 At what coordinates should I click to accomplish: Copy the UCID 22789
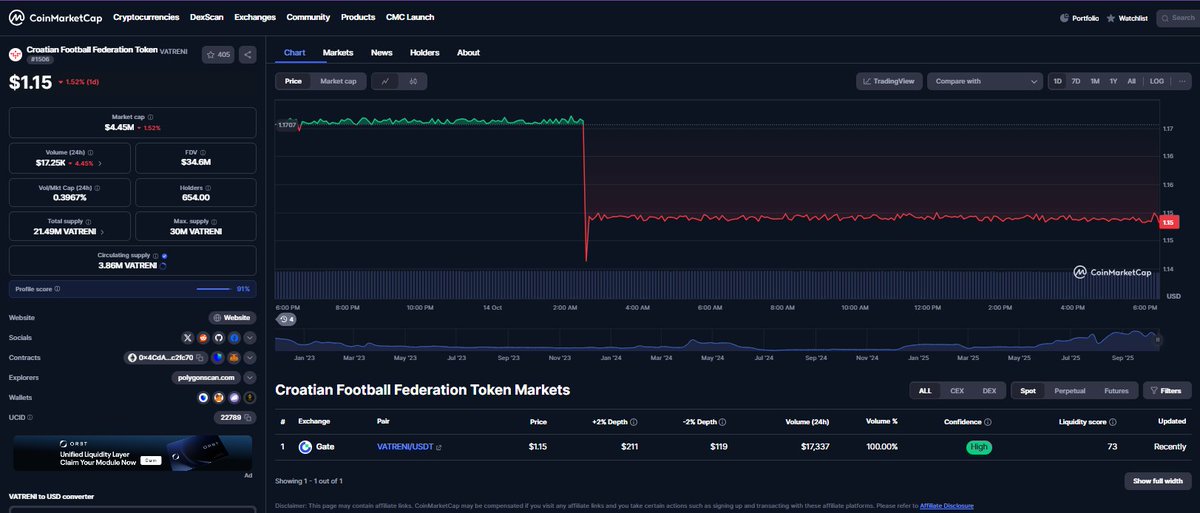(248, 417)
